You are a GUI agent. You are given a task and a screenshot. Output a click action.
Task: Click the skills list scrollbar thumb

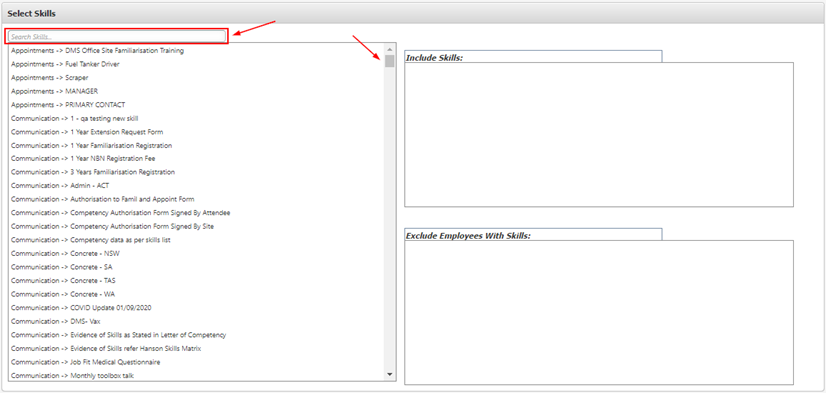[x=389, y=62]
